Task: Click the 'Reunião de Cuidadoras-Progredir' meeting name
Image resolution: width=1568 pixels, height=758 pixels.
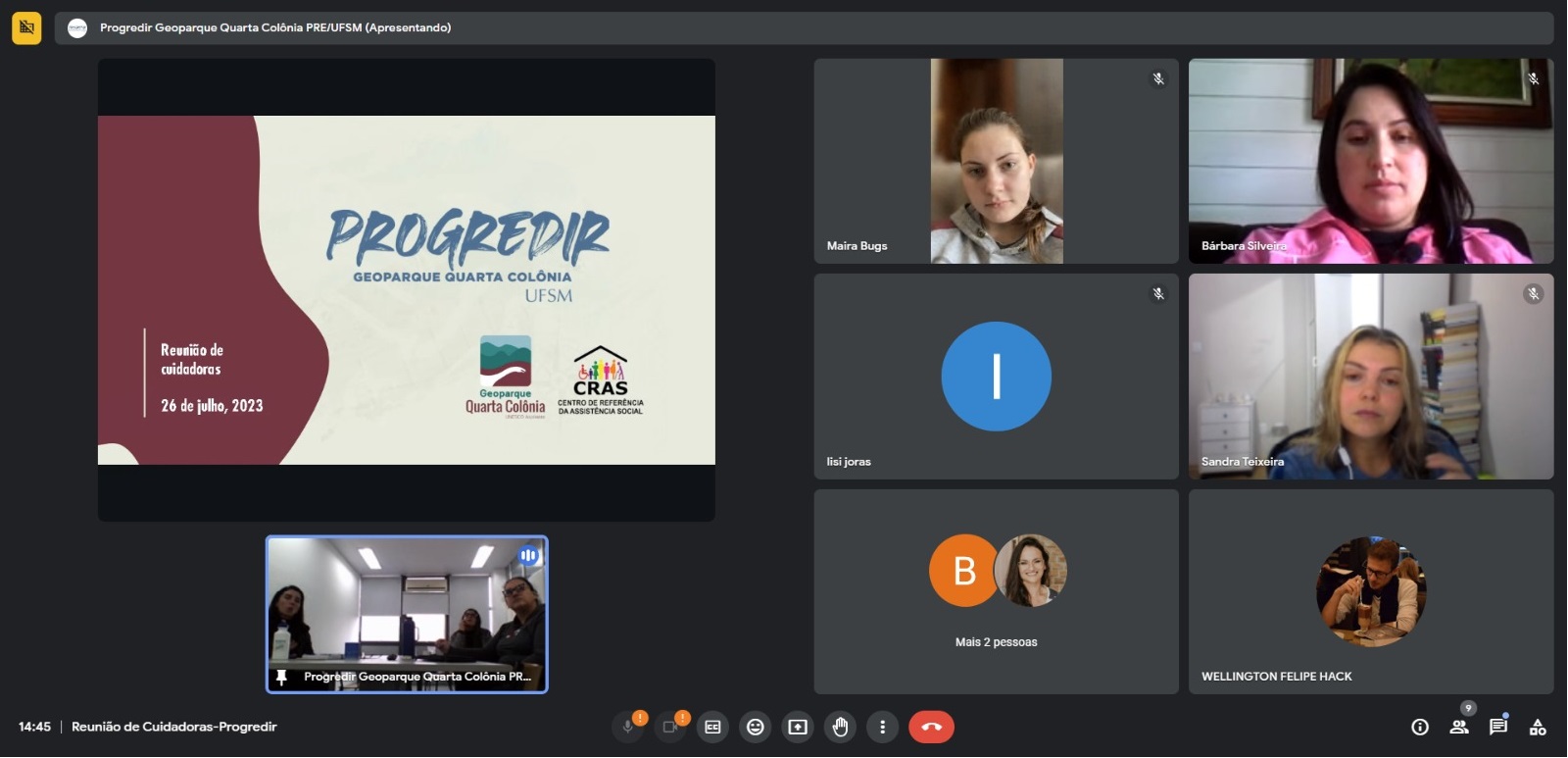Action: (x=174, y=728)
